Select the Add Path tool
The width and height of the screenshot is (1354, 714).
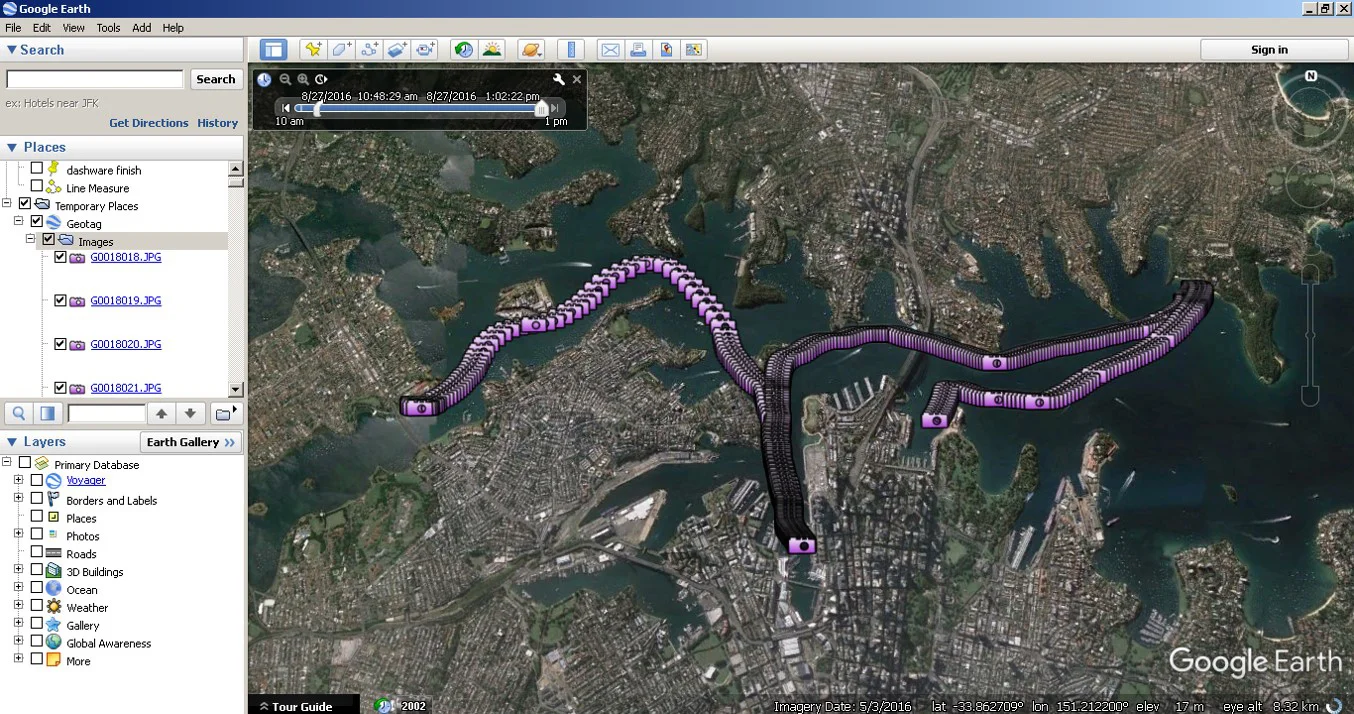point(369,49)
